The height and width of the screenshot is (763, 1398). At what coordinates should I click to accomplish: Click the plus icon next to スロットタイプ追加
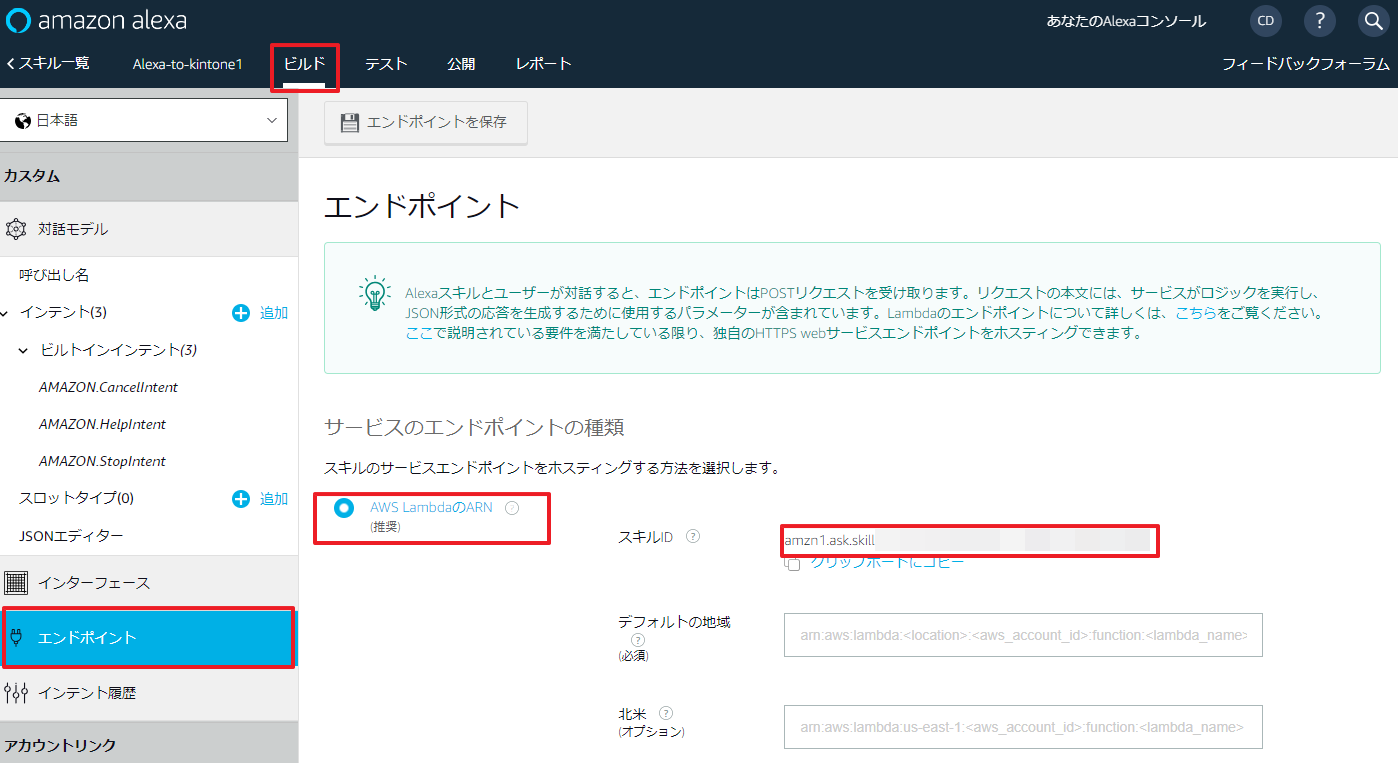point(241,498)
